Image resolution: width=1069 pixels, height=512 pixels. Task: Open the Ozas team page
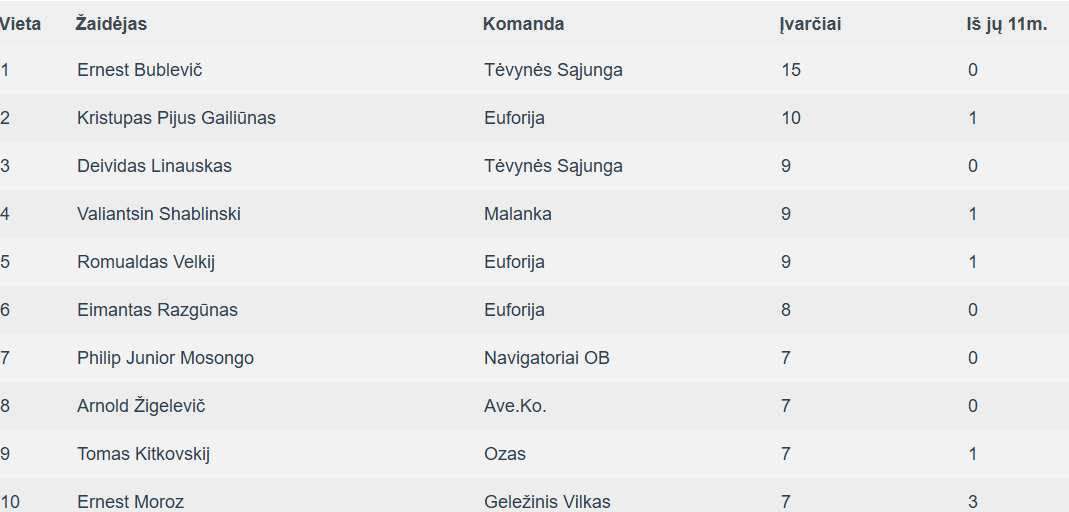point(505,454)
